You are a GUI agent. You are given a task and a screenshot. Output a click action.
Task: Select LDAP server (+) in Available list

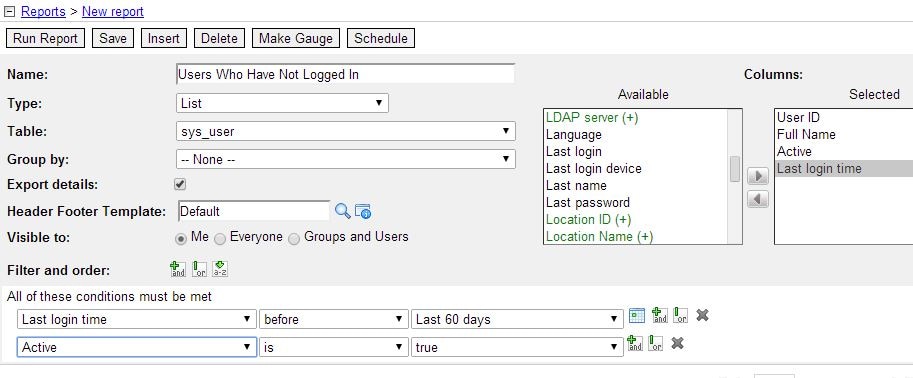tap(636, 118)
